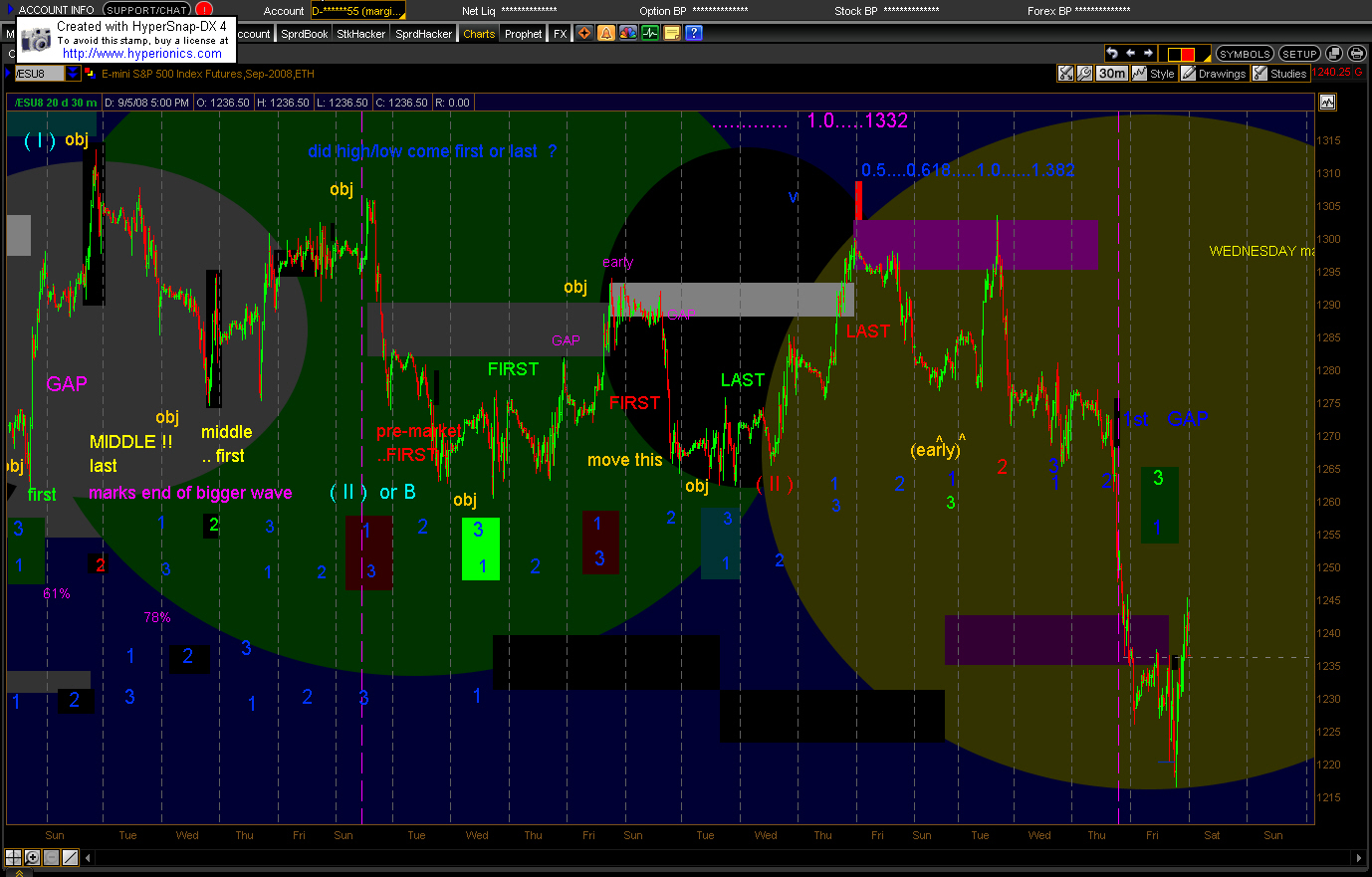Click the blue help question icon
Viewport: 1372px width, 877px height.
click(694, 33)
